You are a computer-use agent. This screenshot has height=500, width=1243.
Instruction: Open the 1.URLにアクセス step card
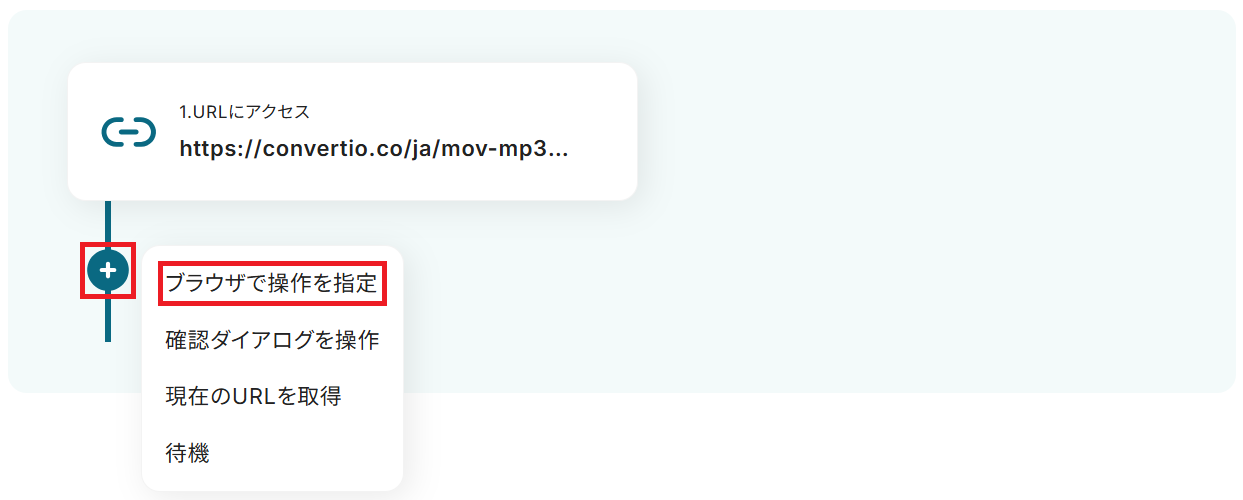pos(352,131)
